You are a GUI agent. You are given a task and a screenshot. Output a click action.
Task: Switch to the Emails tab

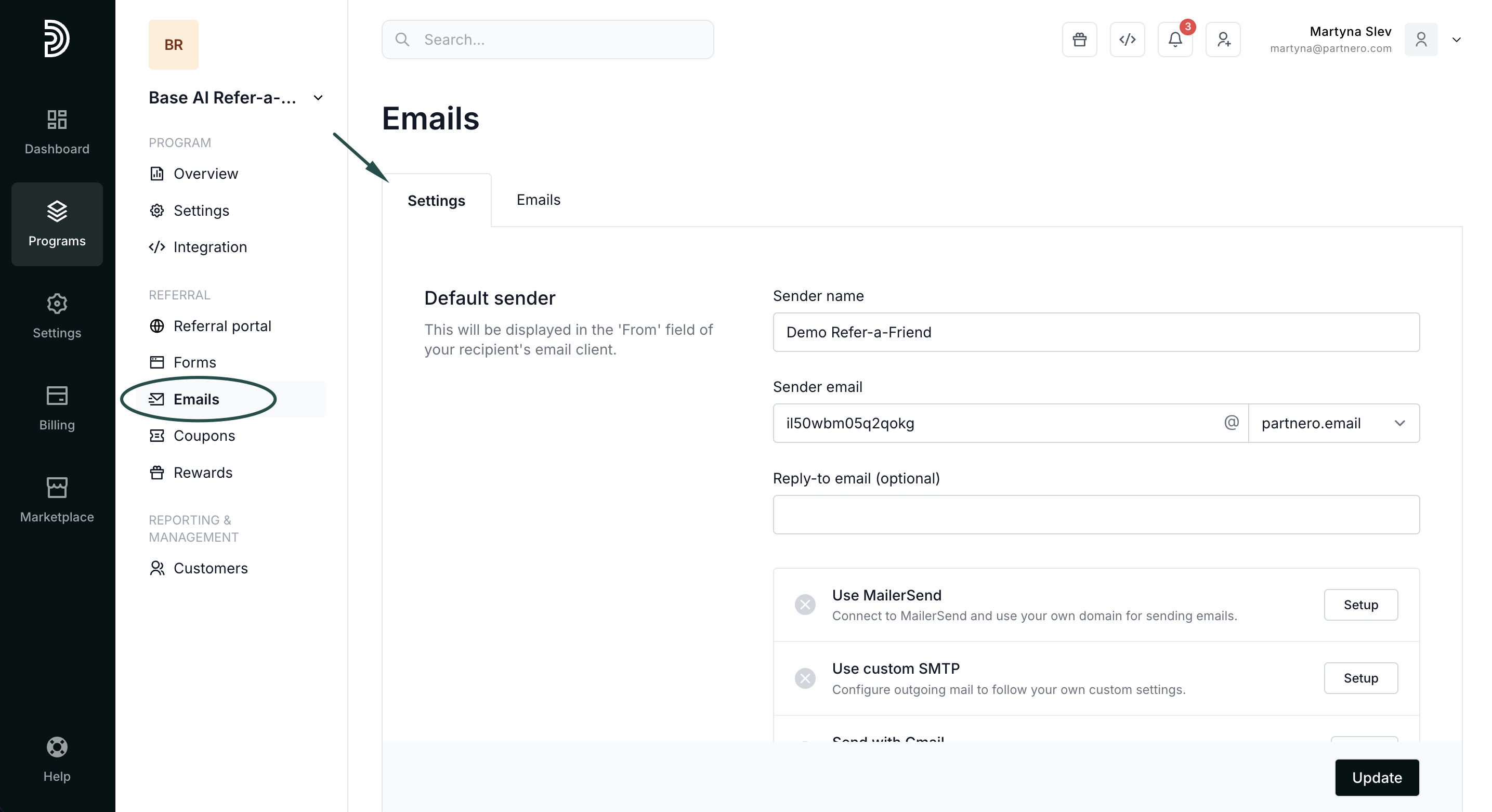[x=538, y=200]
